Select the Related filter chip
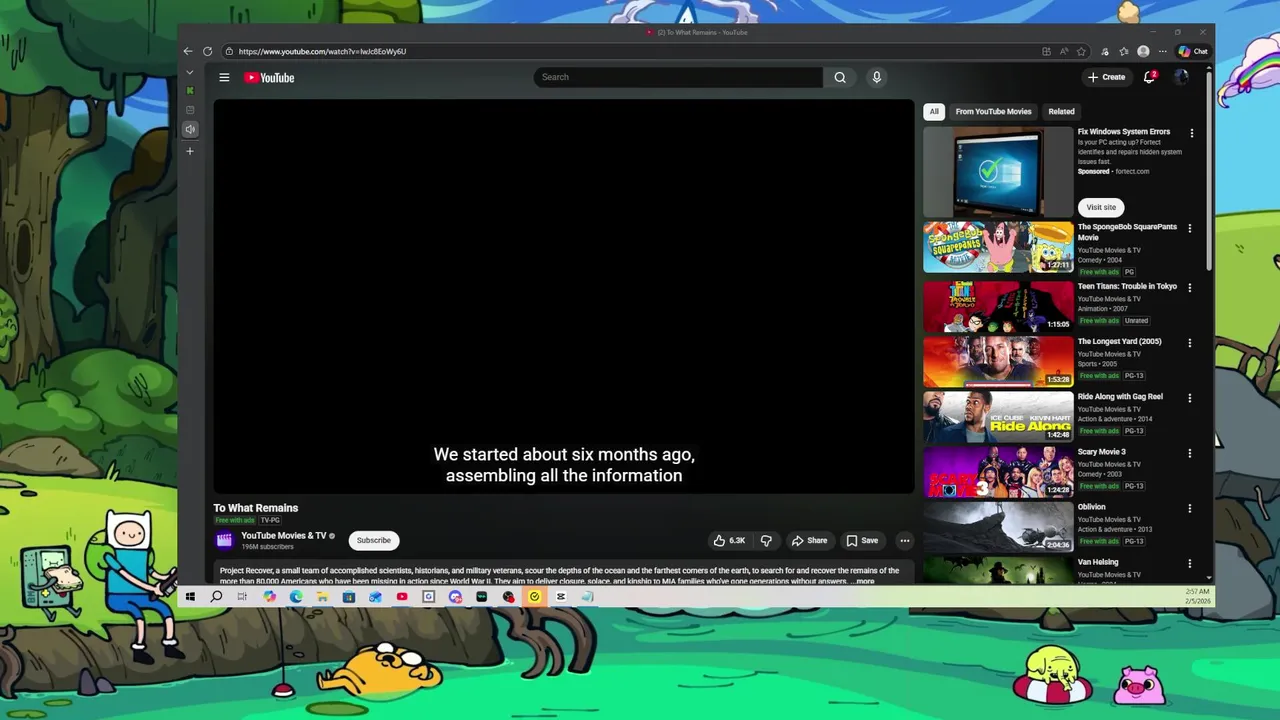This screenshot has height=720, width=1280. (1061, 112)
